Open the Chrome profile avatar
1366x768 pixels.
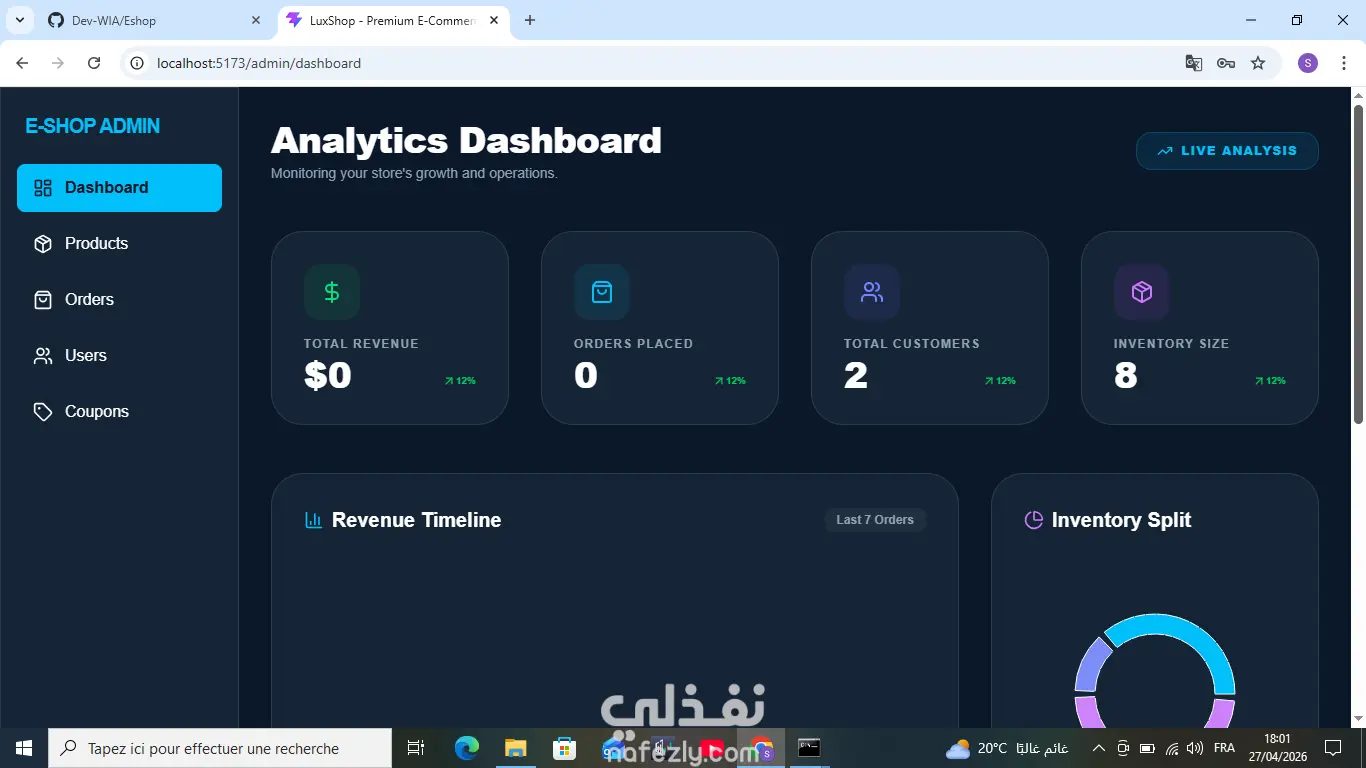(x=1308, y=63)
